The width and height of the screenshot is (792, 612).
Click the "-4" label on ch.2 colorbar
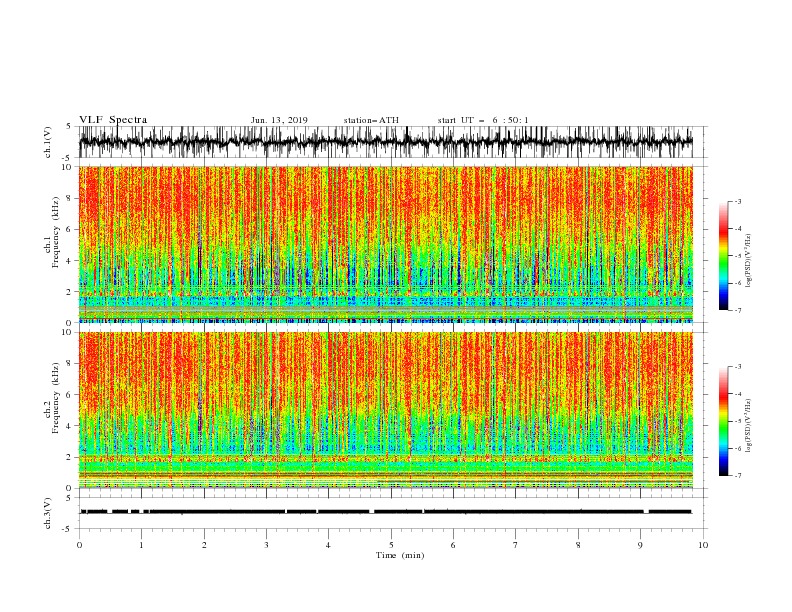(x=738, y=394)
